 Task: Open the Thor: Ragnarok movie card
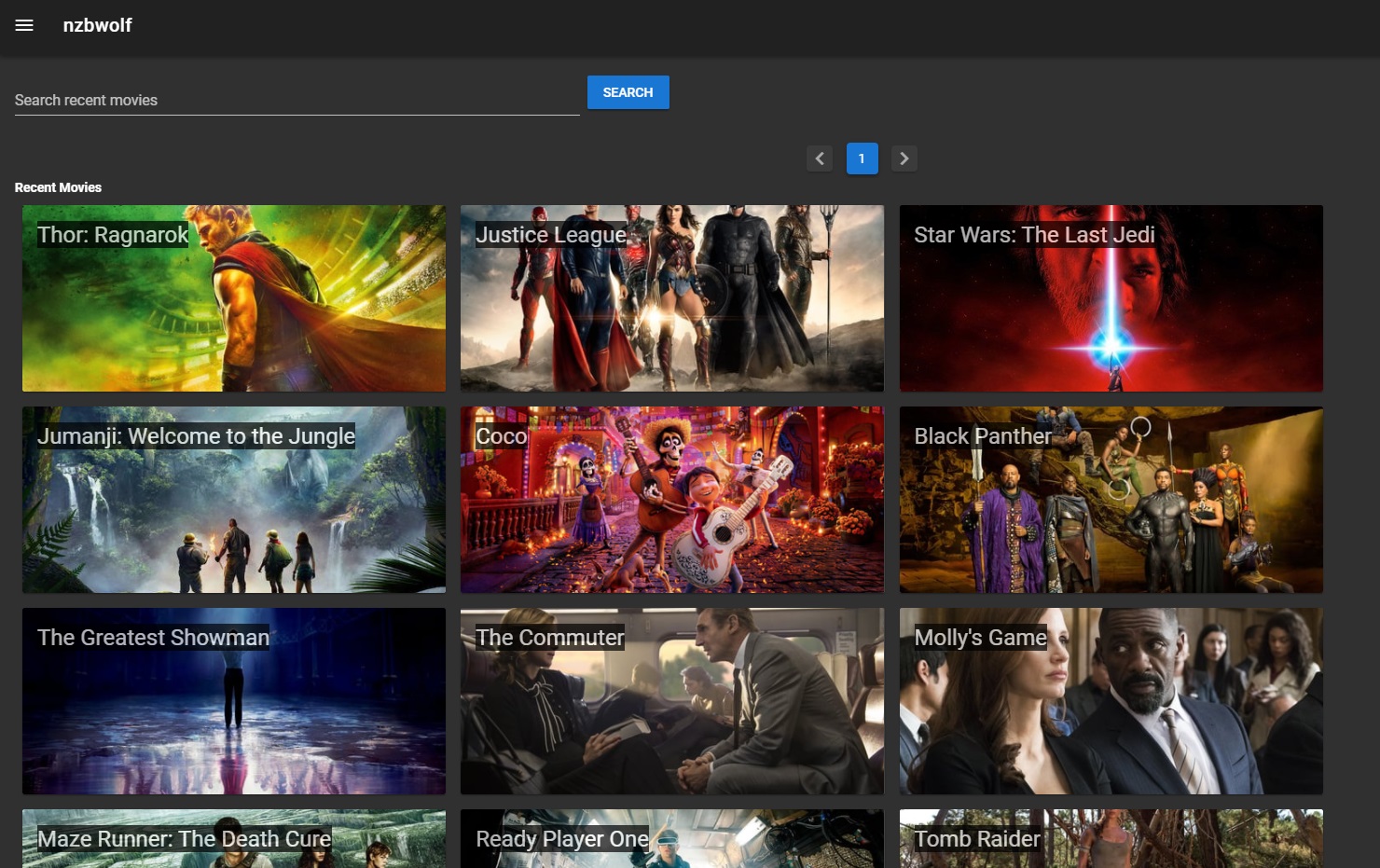pos(234,298)
